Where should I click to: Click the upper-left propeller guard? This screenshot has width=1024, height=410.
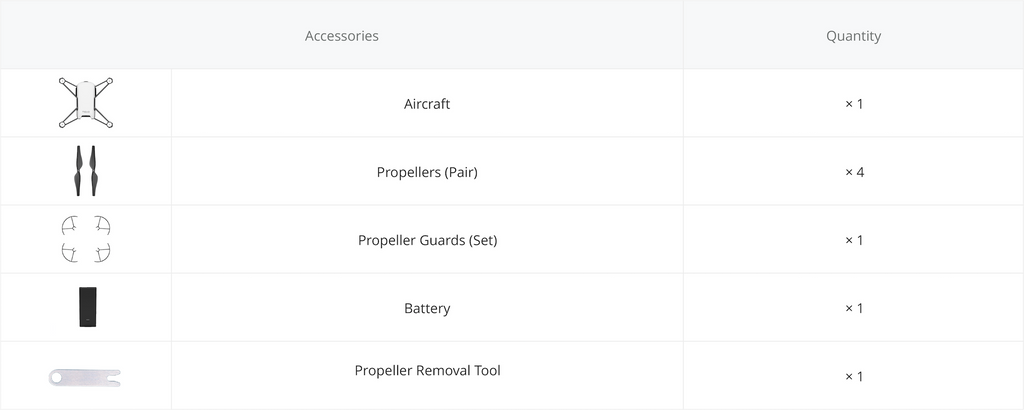tap(69, 226)
